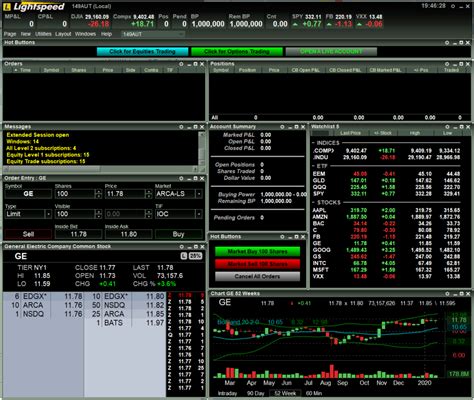Click the Click for Options Trading button
This screenshot has height=400, width=474.
(x=237, y=52)
